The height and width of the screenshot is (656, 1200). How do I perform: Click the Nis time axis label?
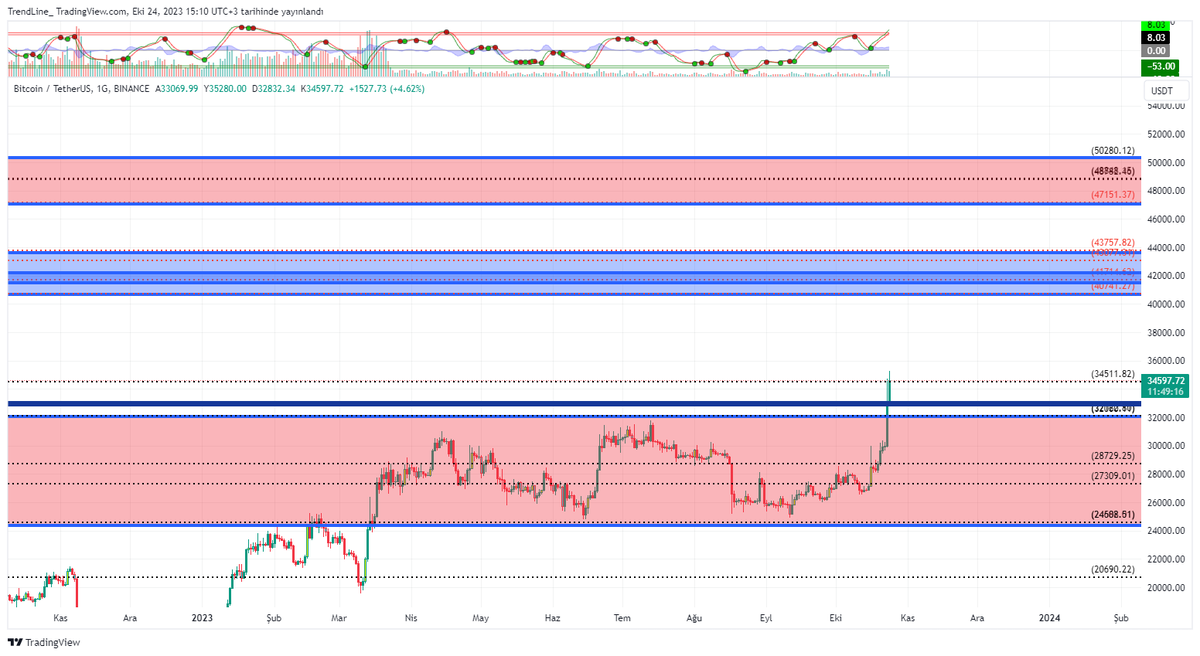(409, 618)
